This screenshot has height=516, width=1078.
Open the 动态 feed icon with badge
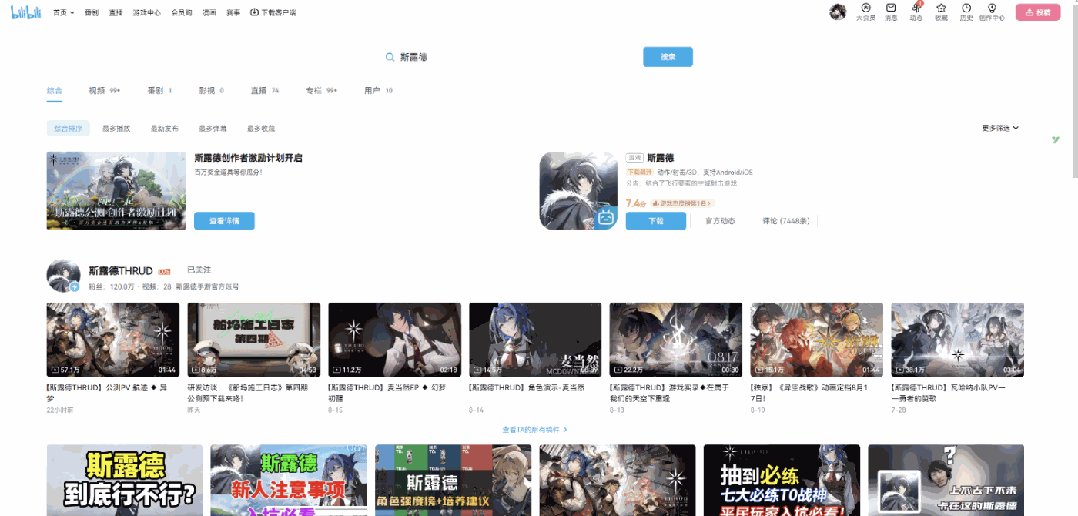pyautogui.click(x=916, y=12)
